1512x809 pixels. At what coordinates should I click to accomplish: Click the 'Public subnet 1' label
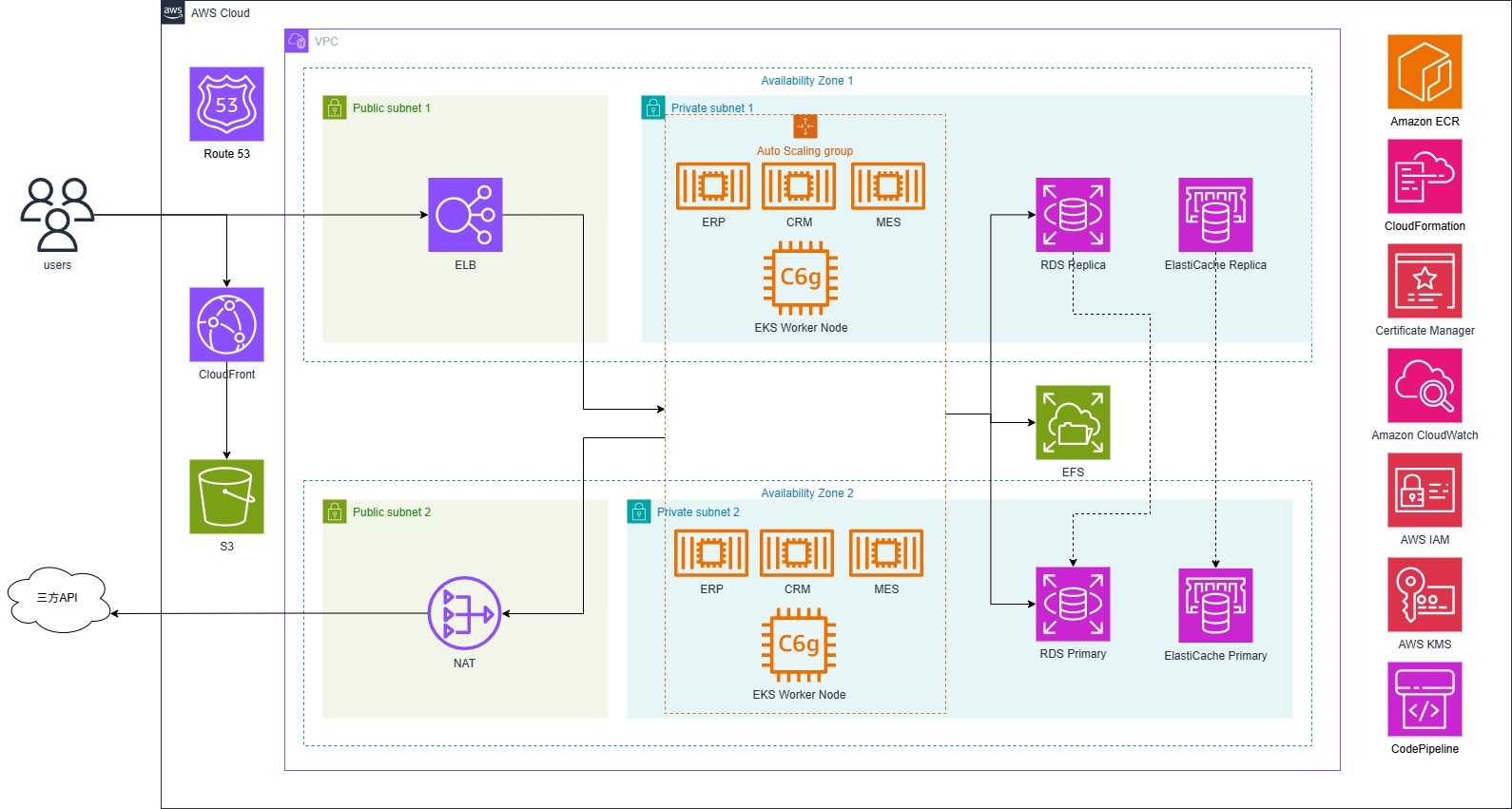[392, 108]
